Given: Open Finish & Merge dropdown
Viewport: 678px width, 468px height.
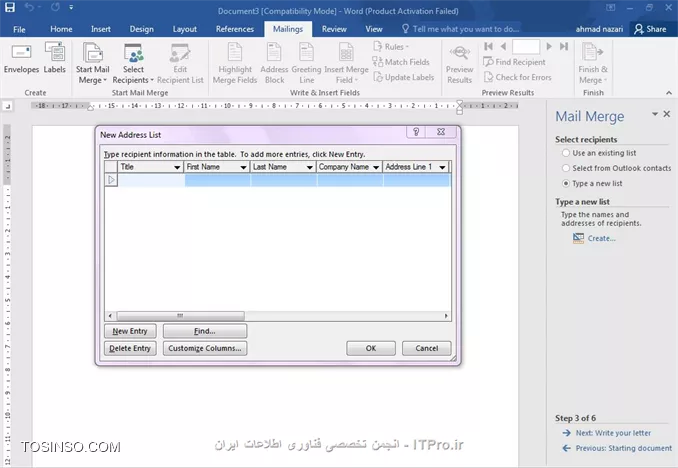Looking at the screenshot, I should click(593, 64).
